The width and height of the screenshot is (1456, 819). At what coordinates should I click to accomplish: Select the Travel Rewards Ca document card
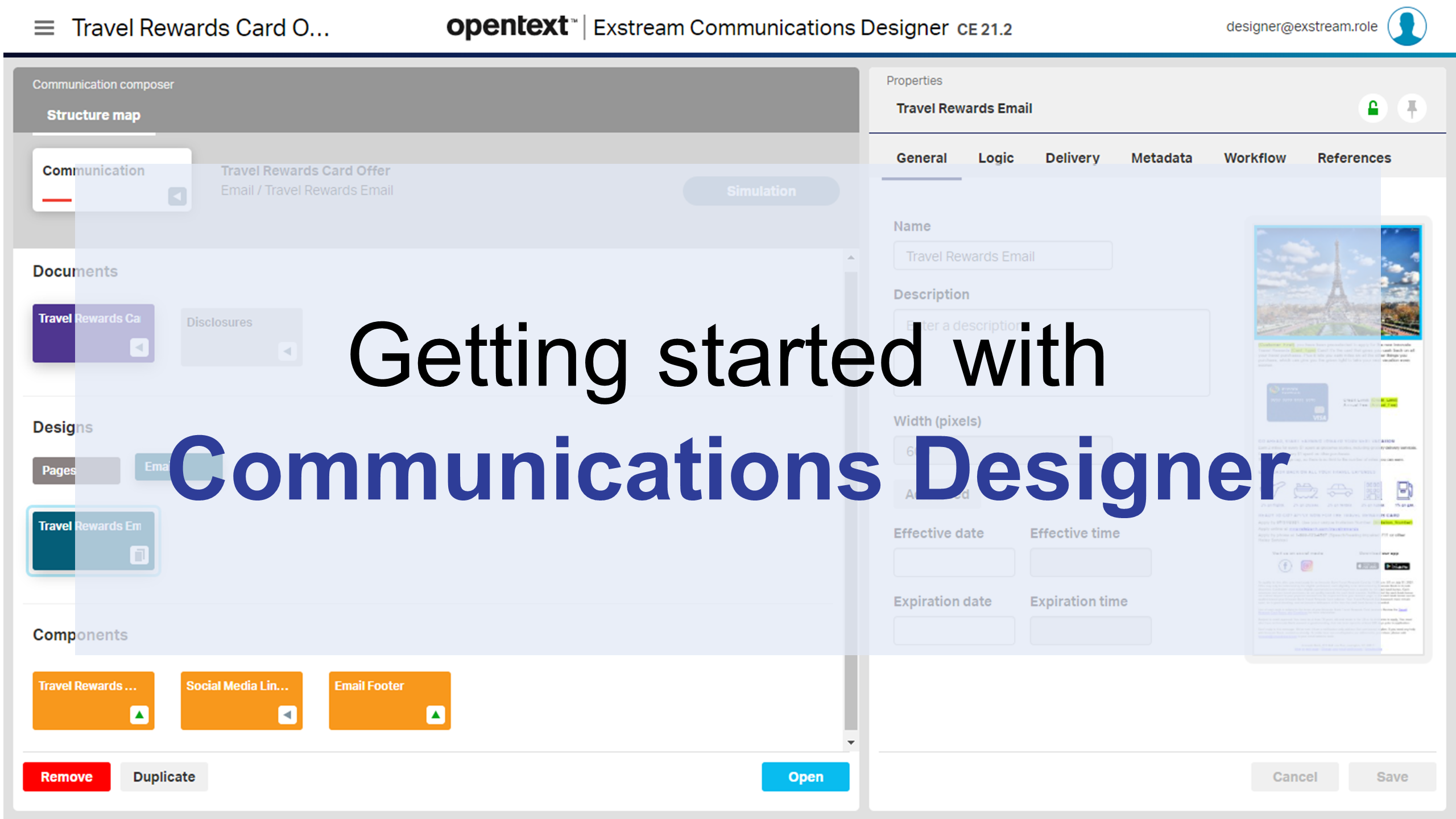(93, 333)
